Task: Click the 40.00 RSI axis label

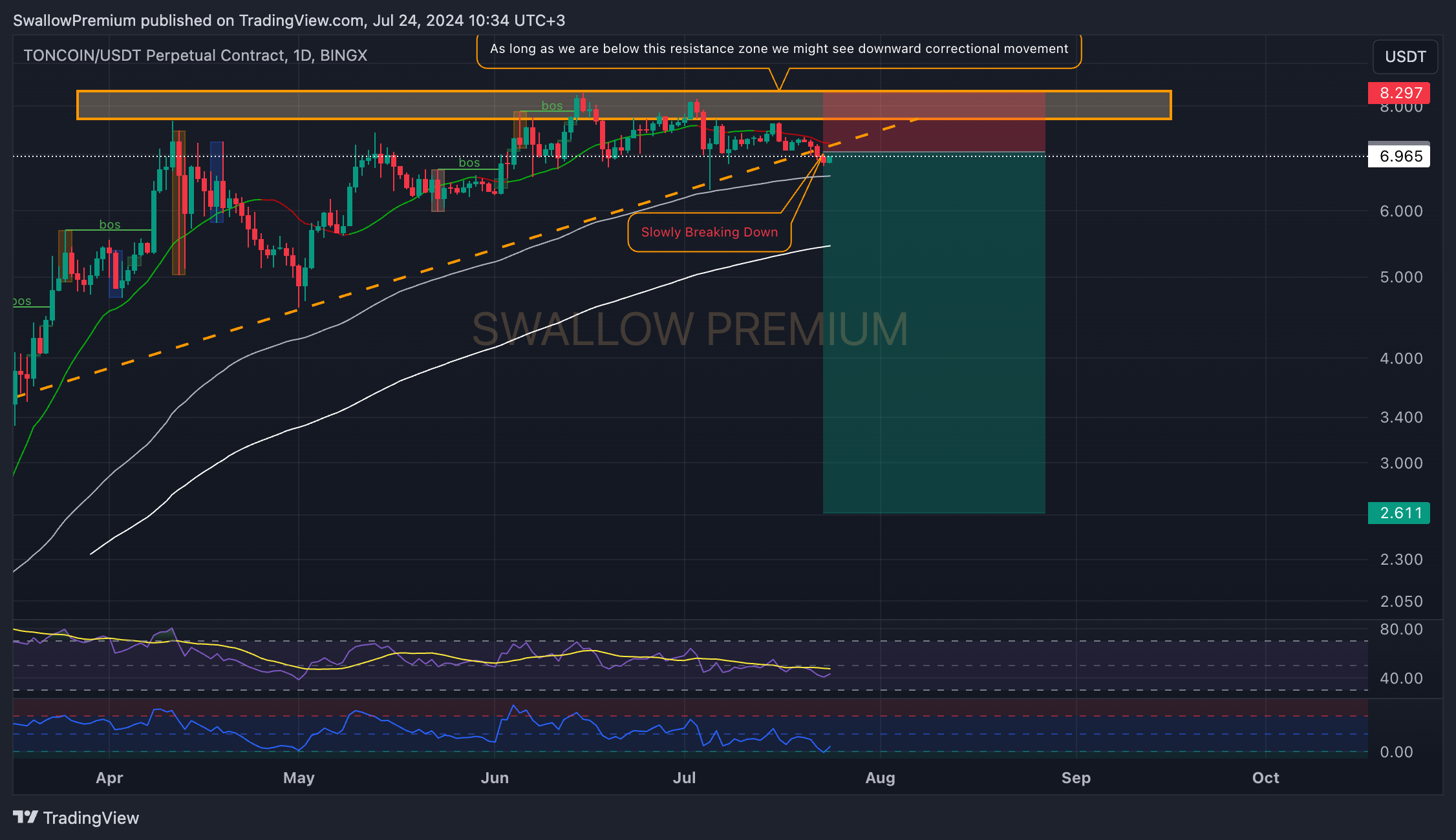Action: click(x=1401, y=678)
